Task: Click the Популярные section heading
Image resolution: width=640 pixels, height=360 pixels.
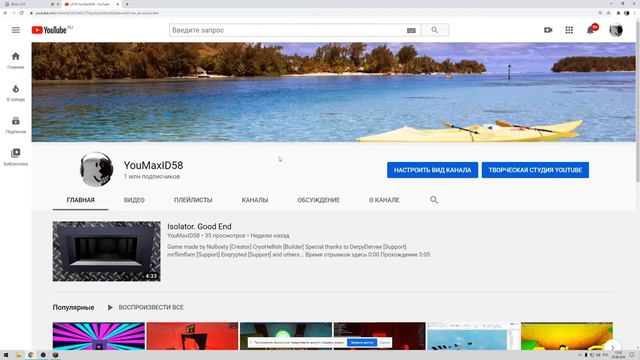Action: [x=73, y=307]
